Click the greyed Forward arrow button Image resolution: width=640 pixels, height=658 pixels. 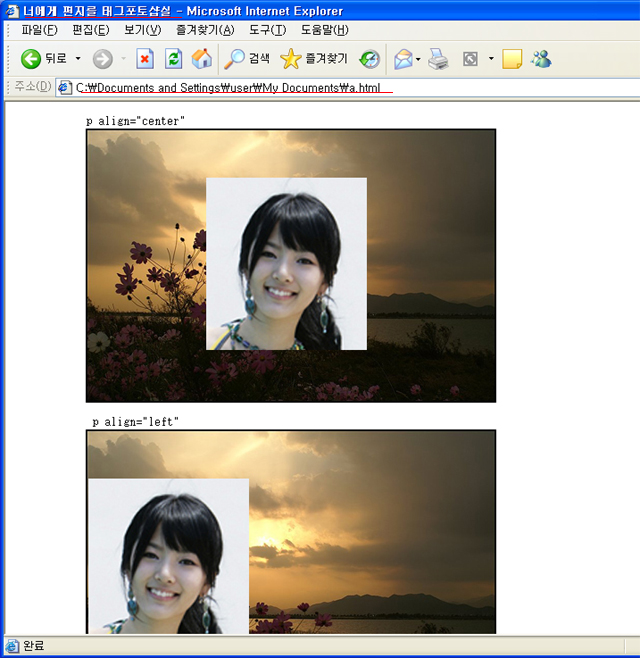coord(103,59)
